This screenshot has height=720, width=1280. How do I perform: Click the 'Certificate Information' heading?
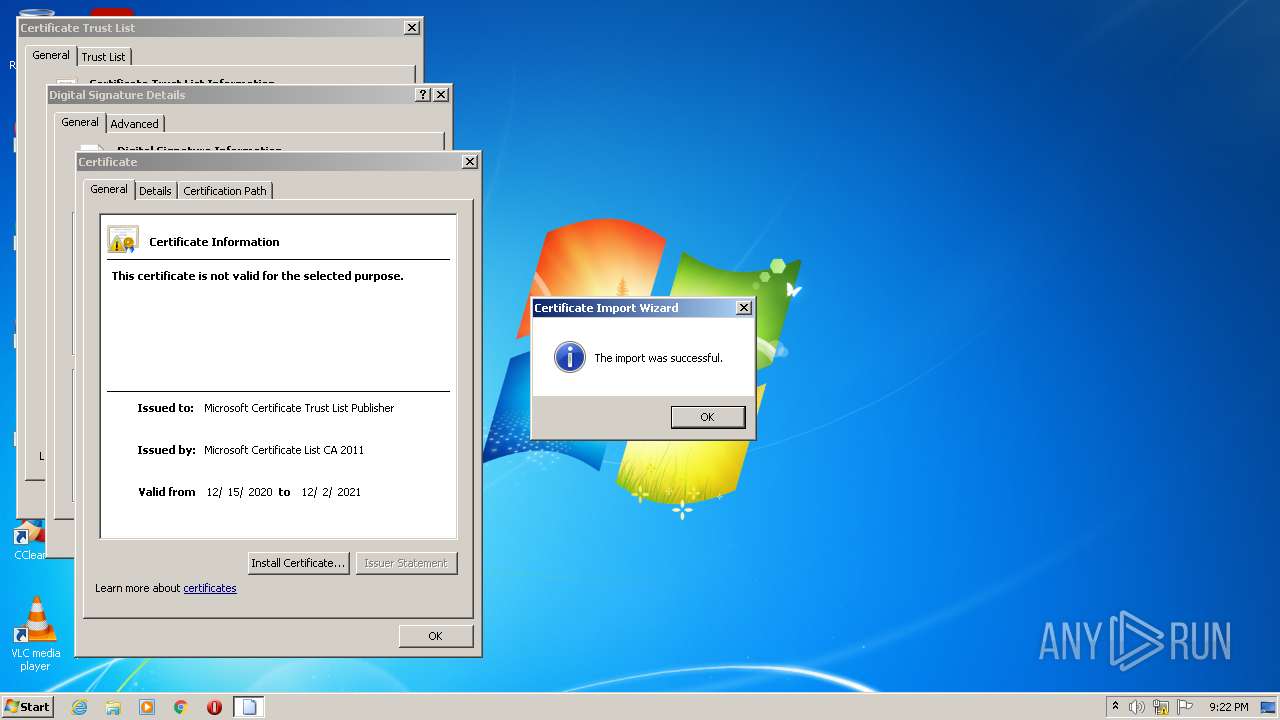point(214,242)
